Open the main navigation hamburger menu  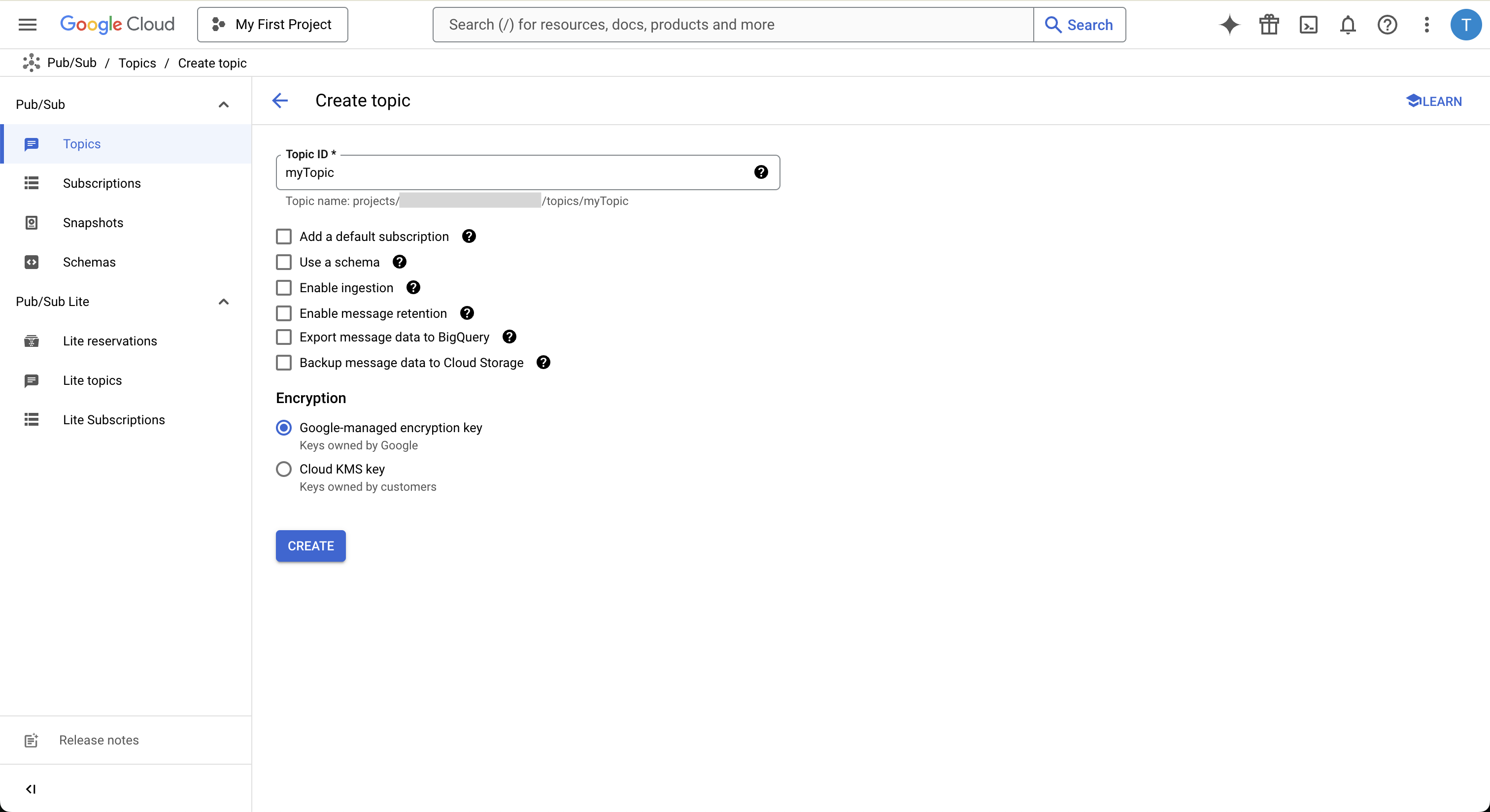pyautogui.click(x=27, y=25)
